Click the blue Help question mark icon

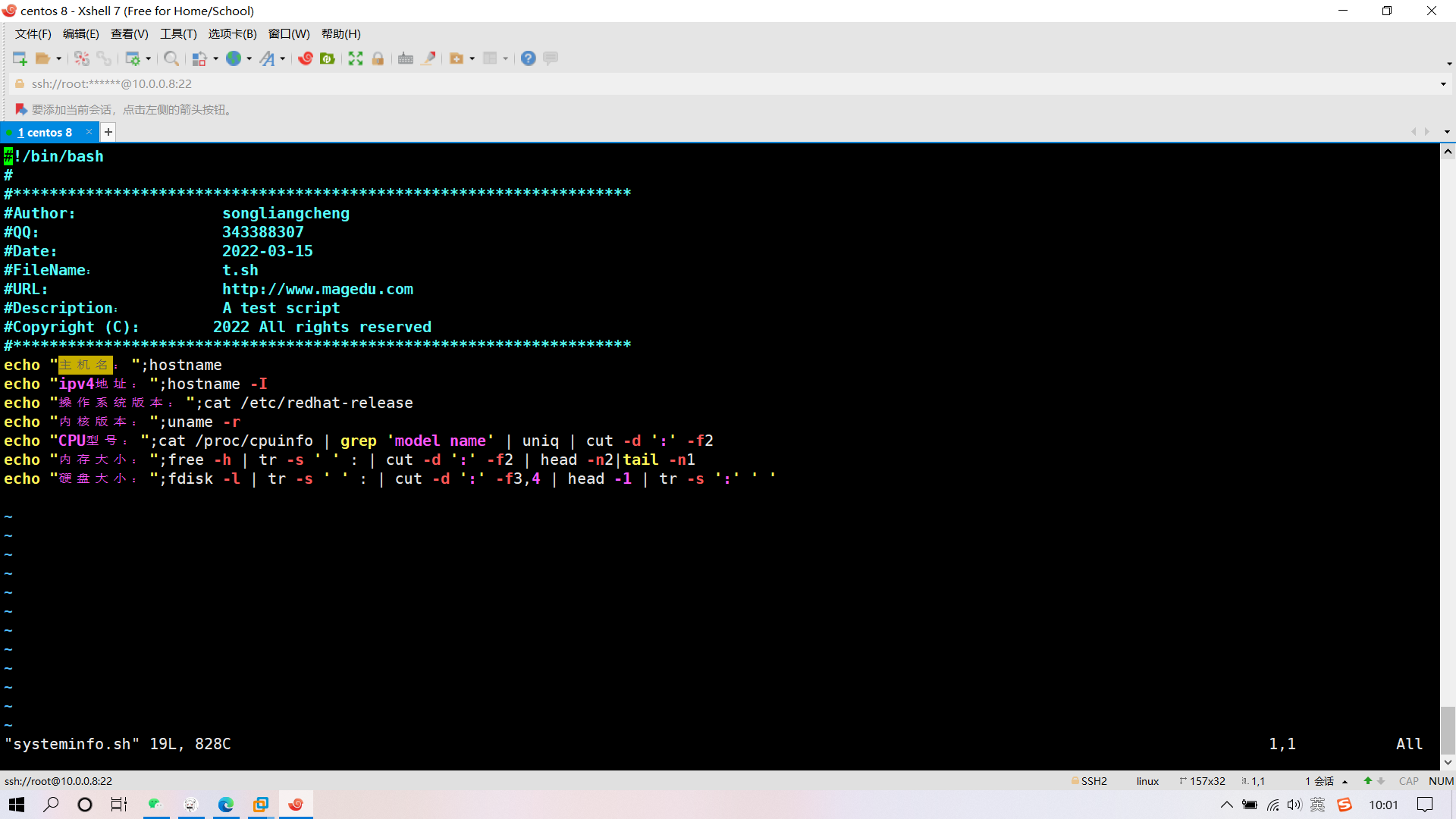[529, 58]
